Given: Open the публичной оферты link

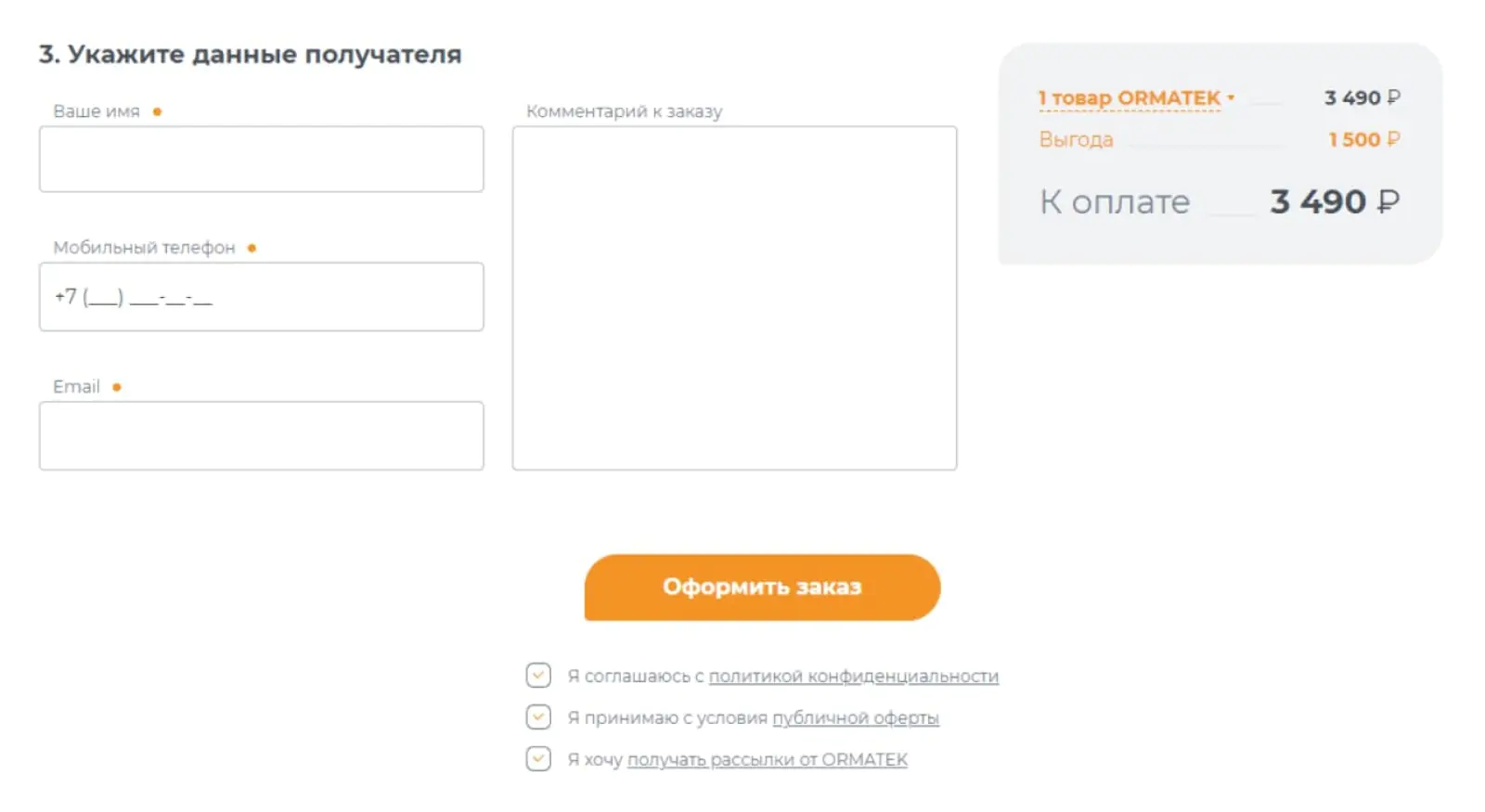Looking at the screenshot, I should (x=856, y=718).
